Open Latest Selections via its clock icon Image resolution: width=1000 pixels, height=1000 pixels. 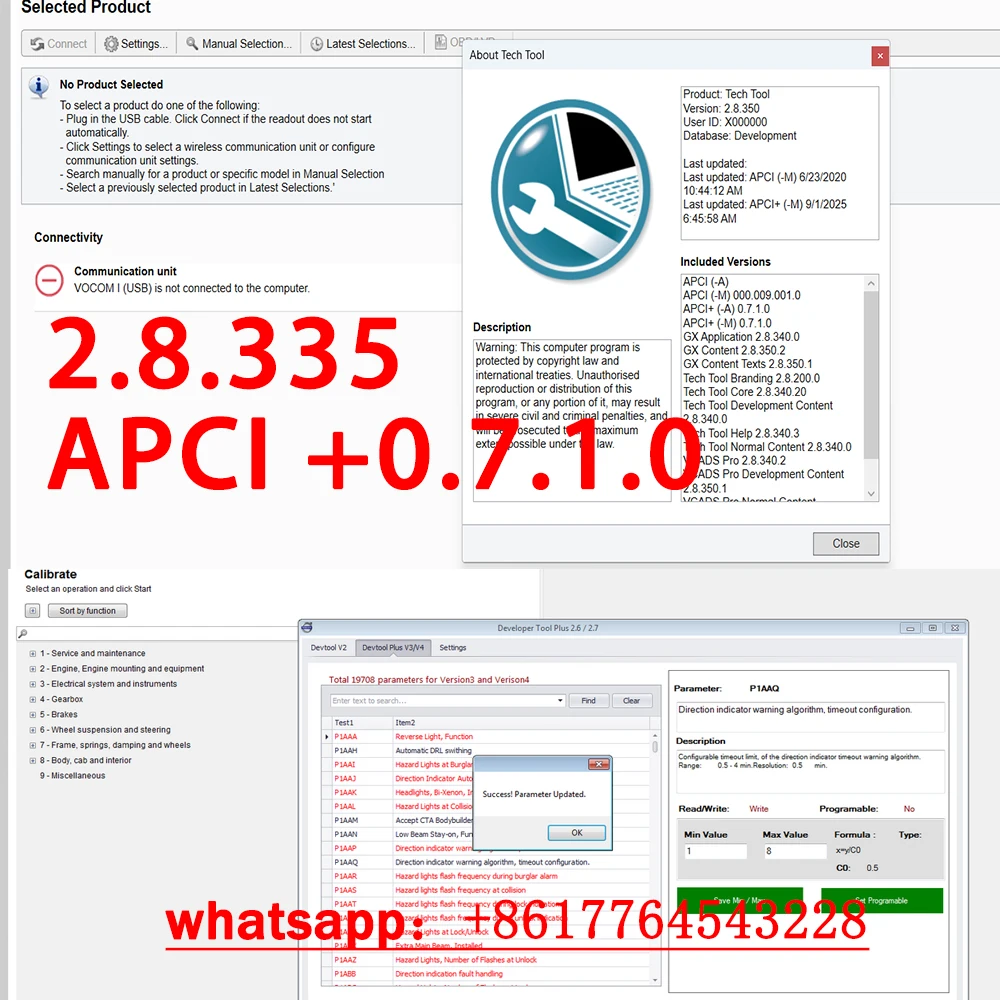(x=316, y=43)
